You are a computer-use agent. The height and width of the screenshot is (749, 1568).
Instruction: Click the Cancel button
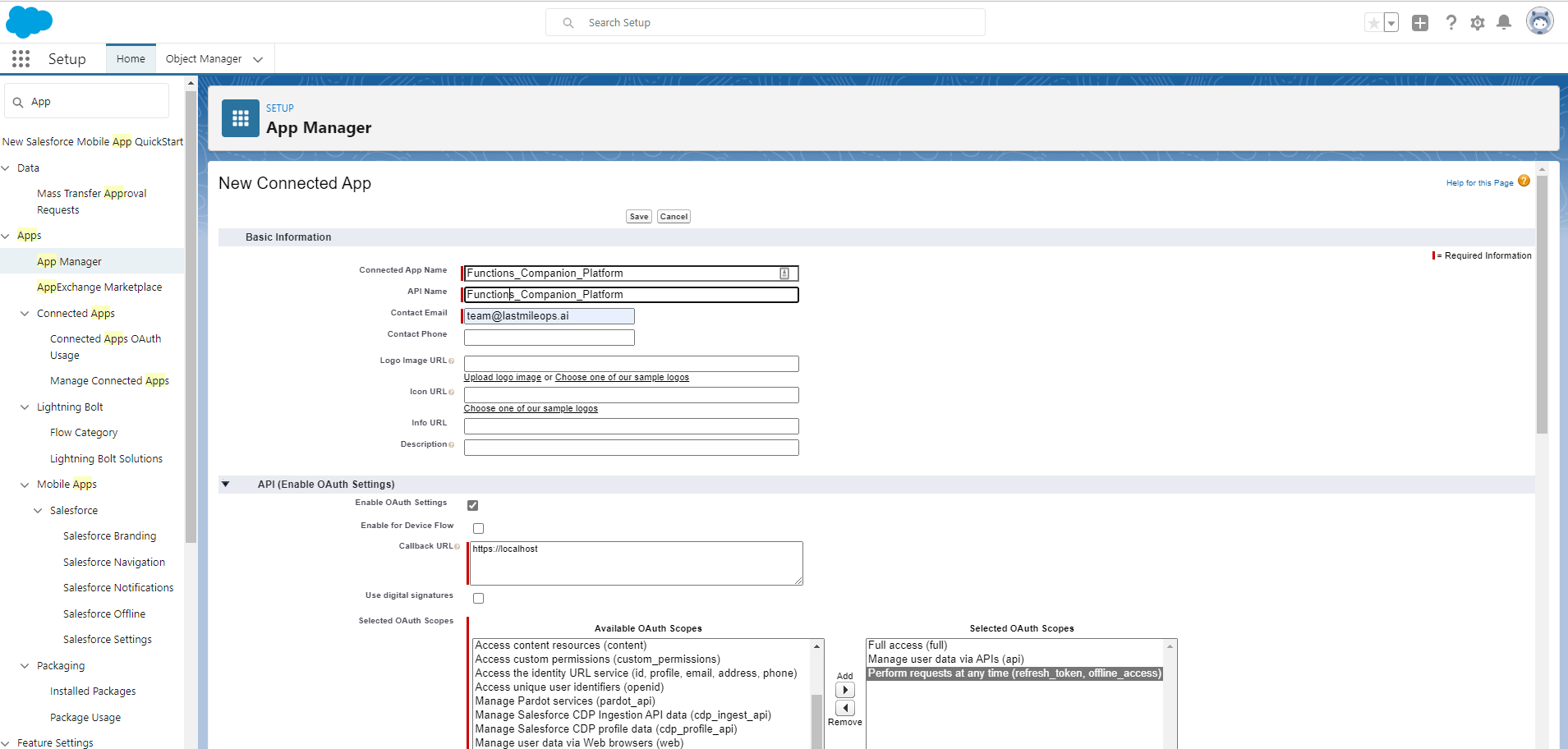click(674, 217)
